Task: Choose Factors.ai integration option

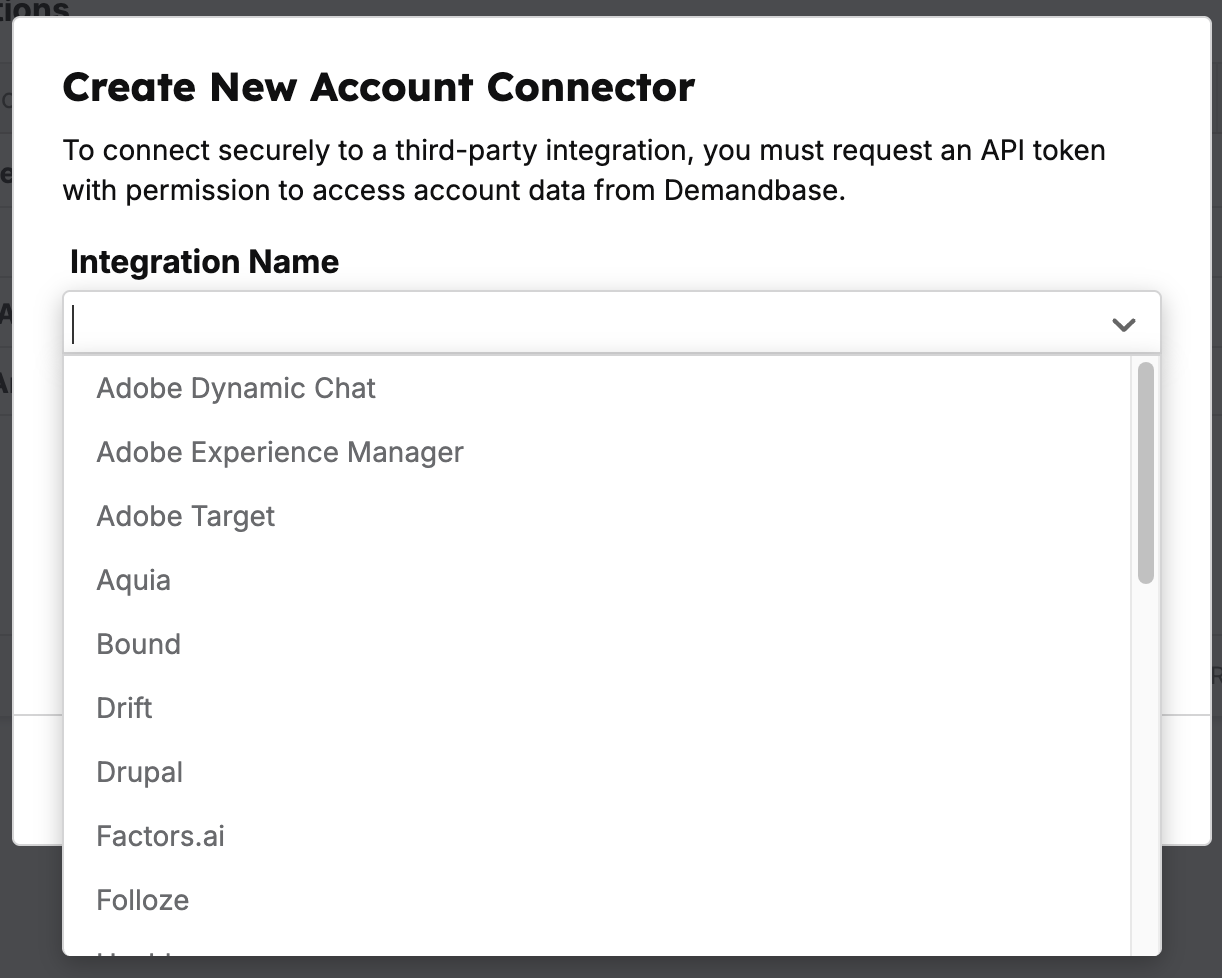Action: (x=598, y=836)
